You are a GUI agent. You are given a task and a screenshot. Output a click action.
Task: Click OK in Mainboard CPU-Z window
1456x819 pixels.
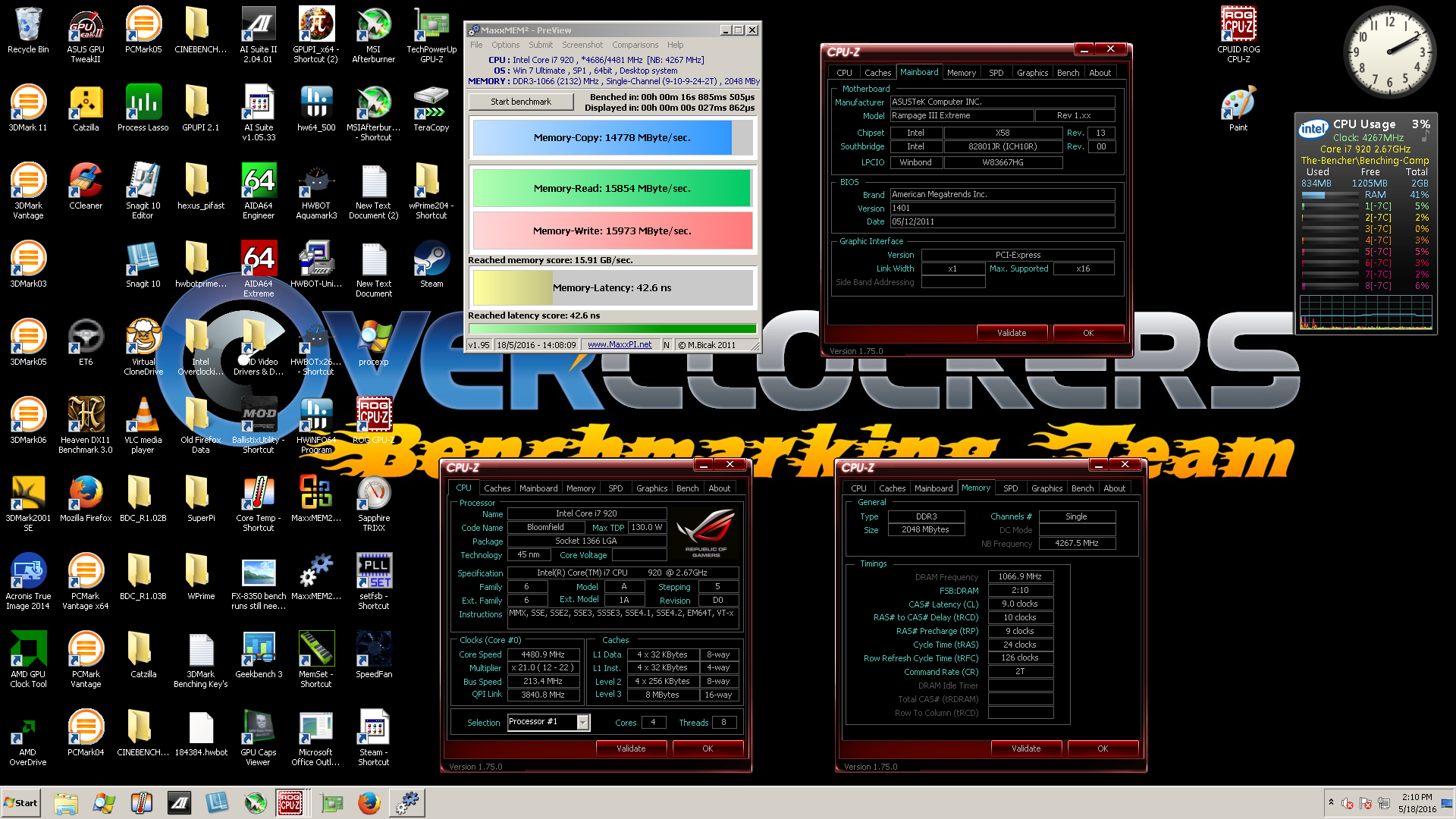coord(1088,333)
